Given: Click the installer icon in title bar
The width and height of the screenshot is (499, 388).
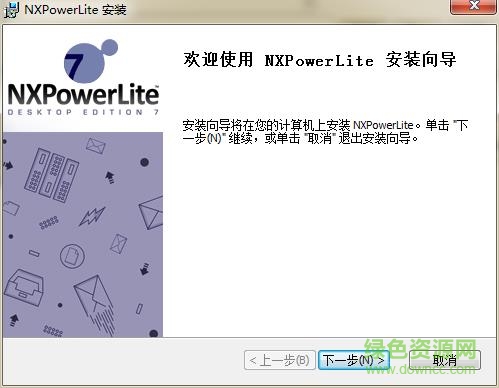Looking at the screenshot, I should point(11,10).
